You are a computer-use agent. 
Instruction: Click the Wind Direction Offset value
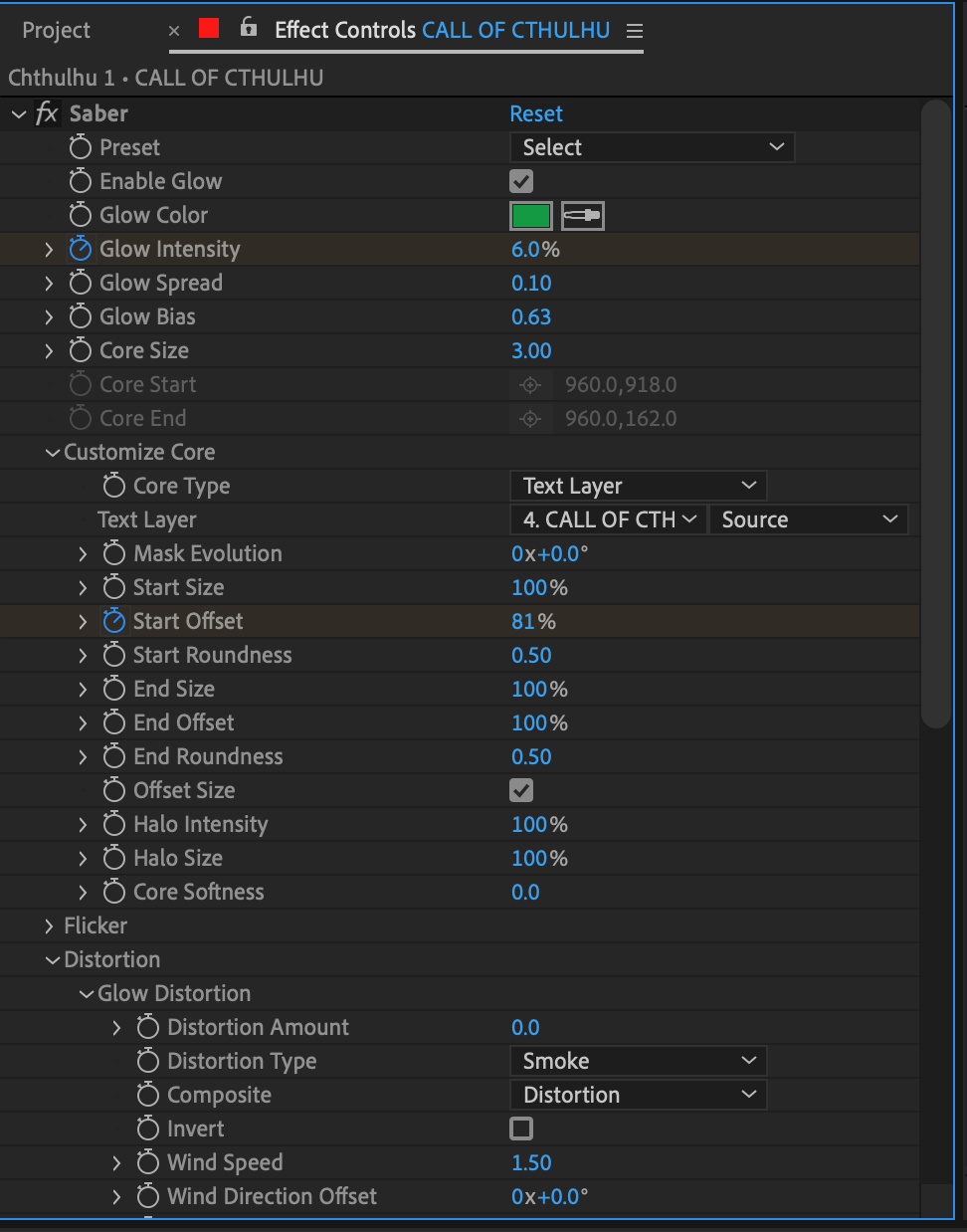(x=550, y=1196)
